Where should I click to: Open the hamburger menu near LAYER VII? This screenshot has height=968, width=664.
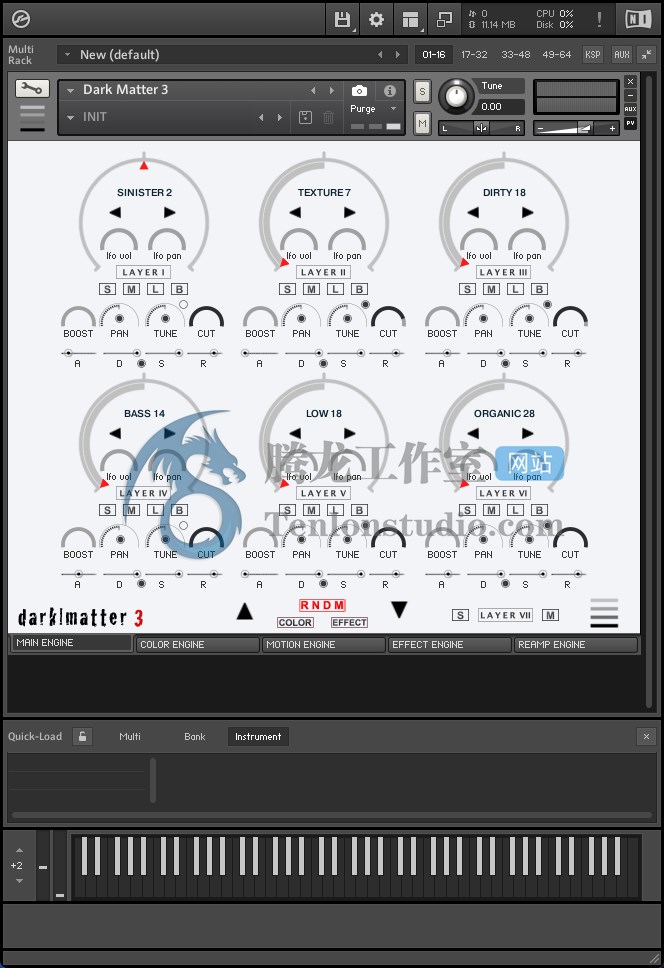(x=604, y=612)
